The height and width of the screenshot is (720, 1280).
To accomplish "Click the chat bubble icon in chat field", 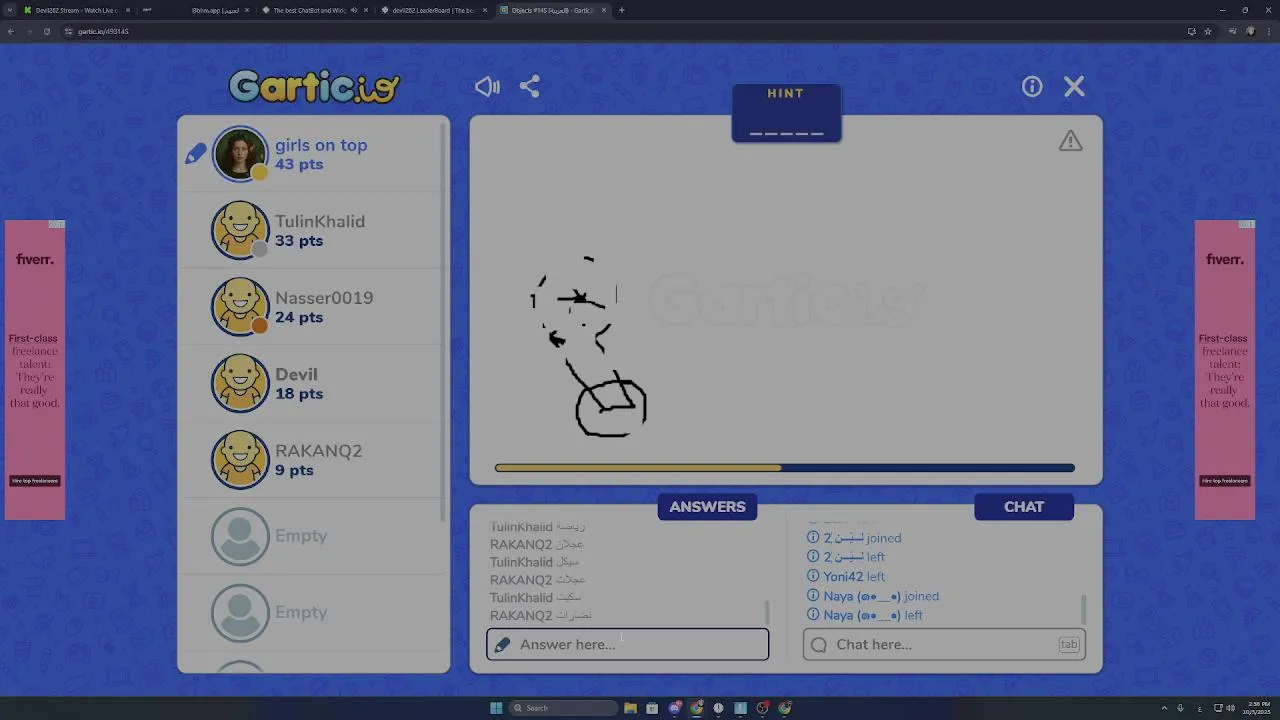I will click(819, 645).
